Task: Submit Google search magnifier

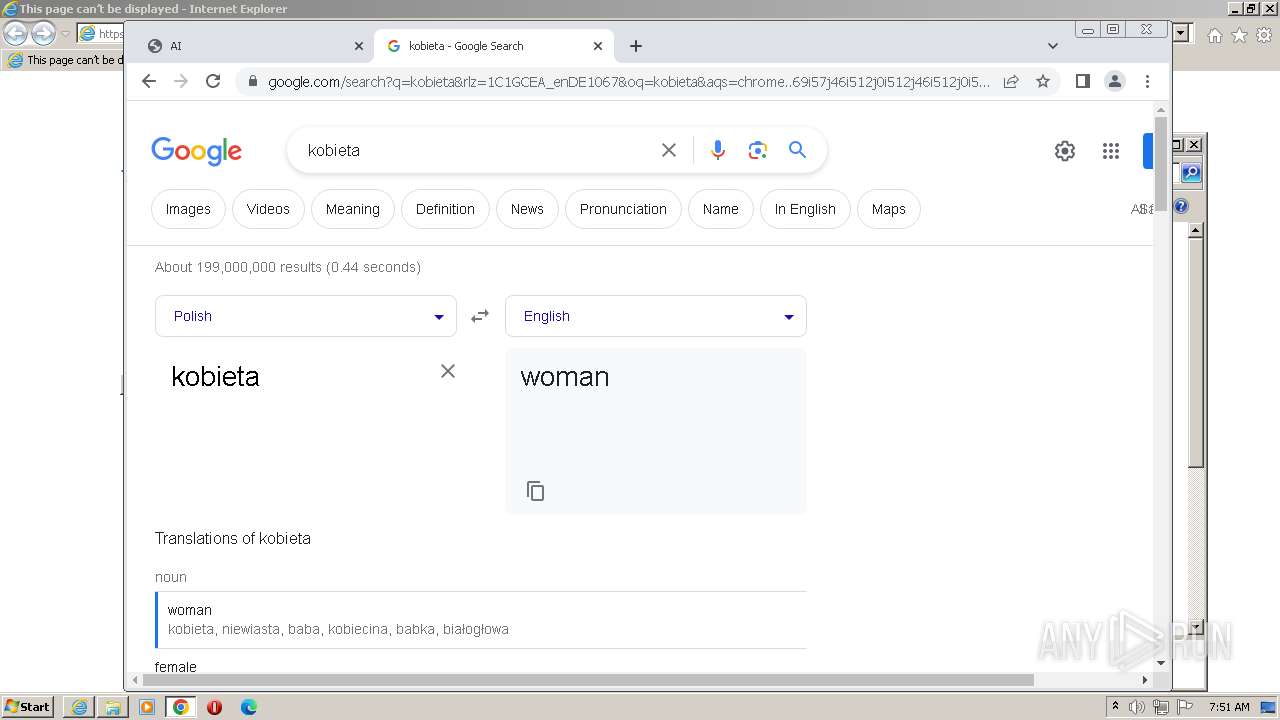Action: (x=797, y=150)
